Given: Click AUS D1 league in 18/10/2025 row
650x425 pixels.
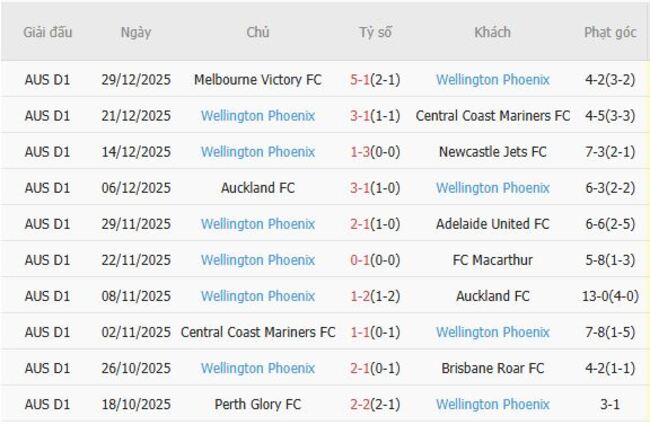Looking at the screenshot, I should click(x=47, y=404).
